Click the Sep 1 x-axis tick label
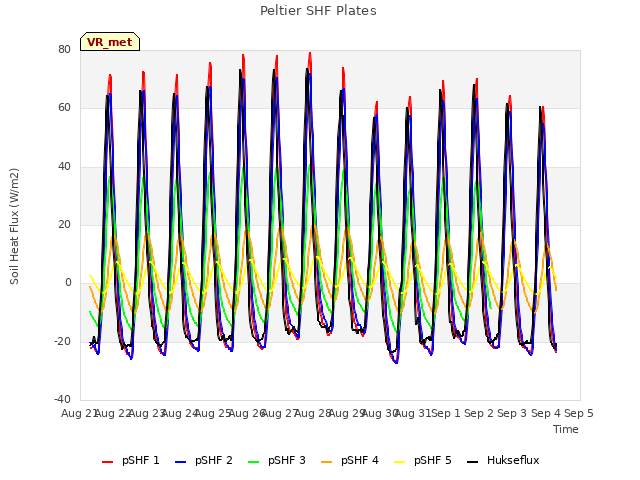 pyautogui.click(x=446, y=413)
